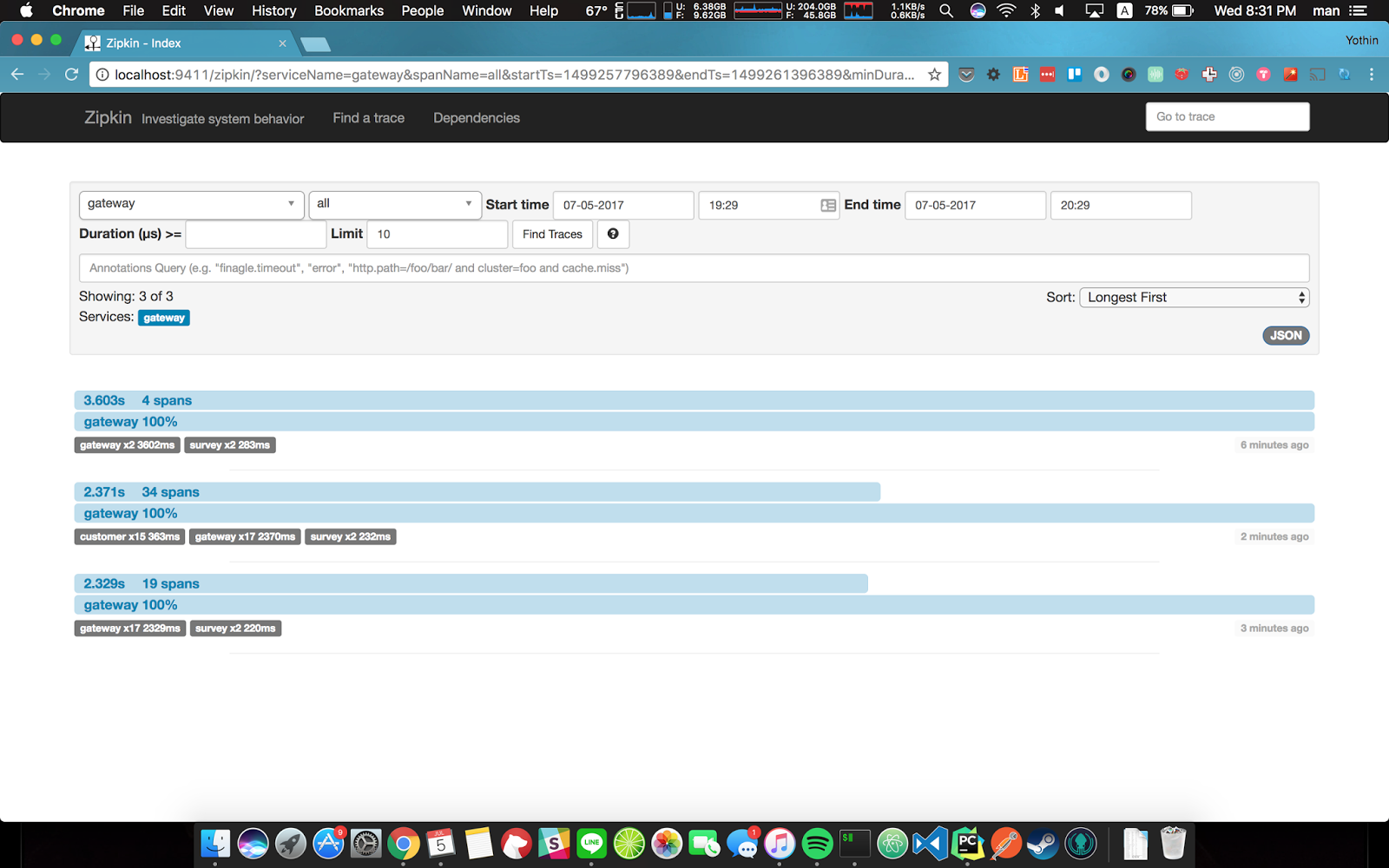Open the People menu
The width and height of the screenshot is (1389, 868).
[423, 10]
